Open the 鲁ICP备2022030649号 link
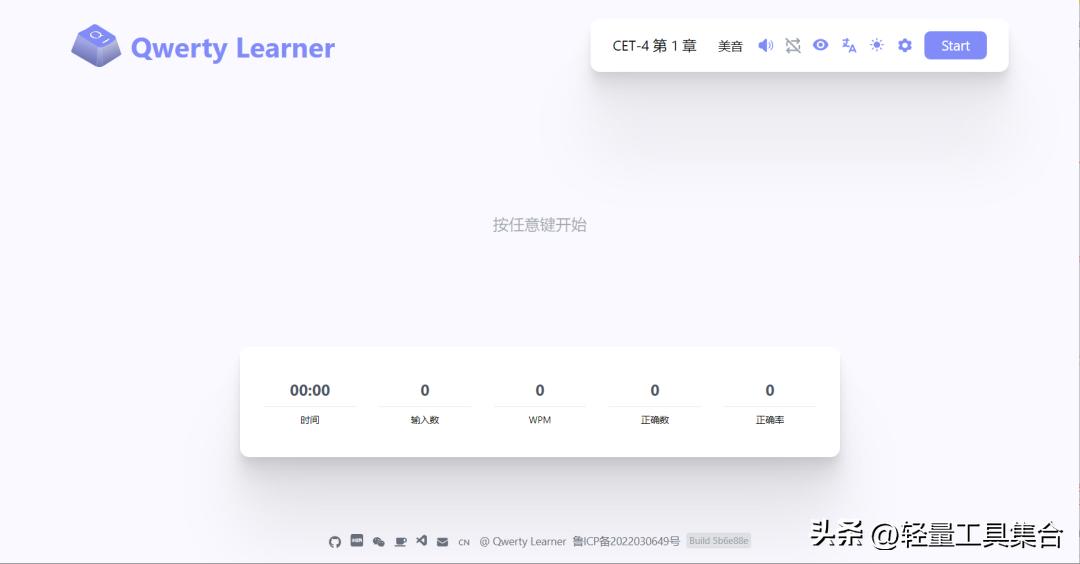 tap(626, 541)
